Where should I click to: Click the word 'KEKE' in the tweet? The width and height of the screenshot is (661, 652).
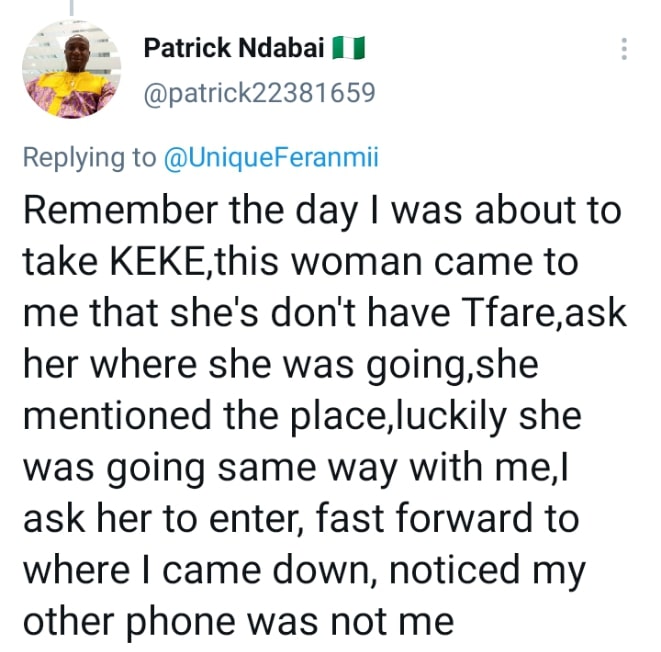[156, 262]
